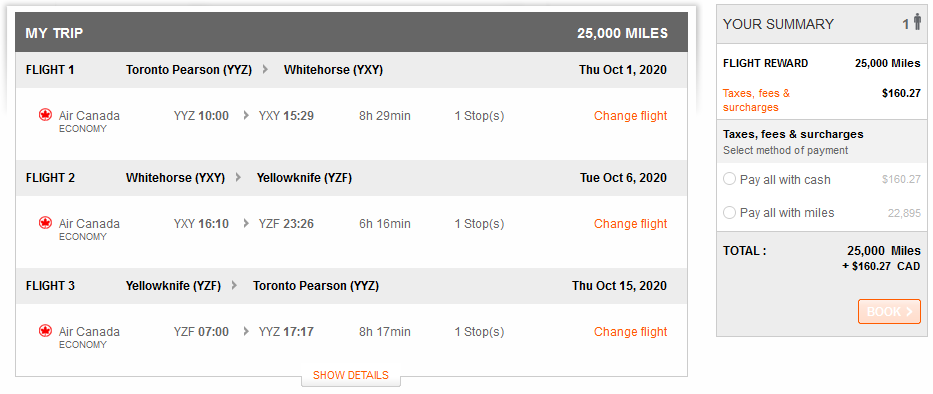Click arrow between Whitehorse and Yellowknife header
This screenshot has width=933, height=394.
(x=238, y=177)
